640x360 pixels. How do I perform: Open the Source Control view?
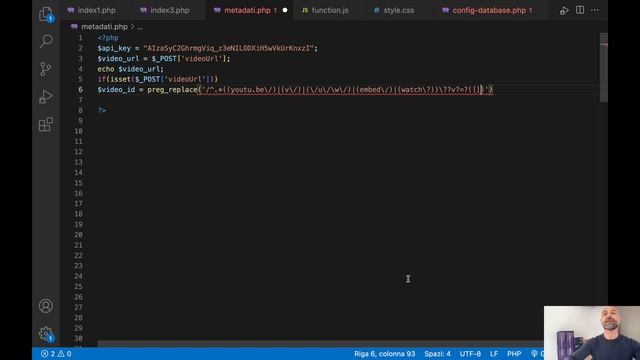coord(46,69)
